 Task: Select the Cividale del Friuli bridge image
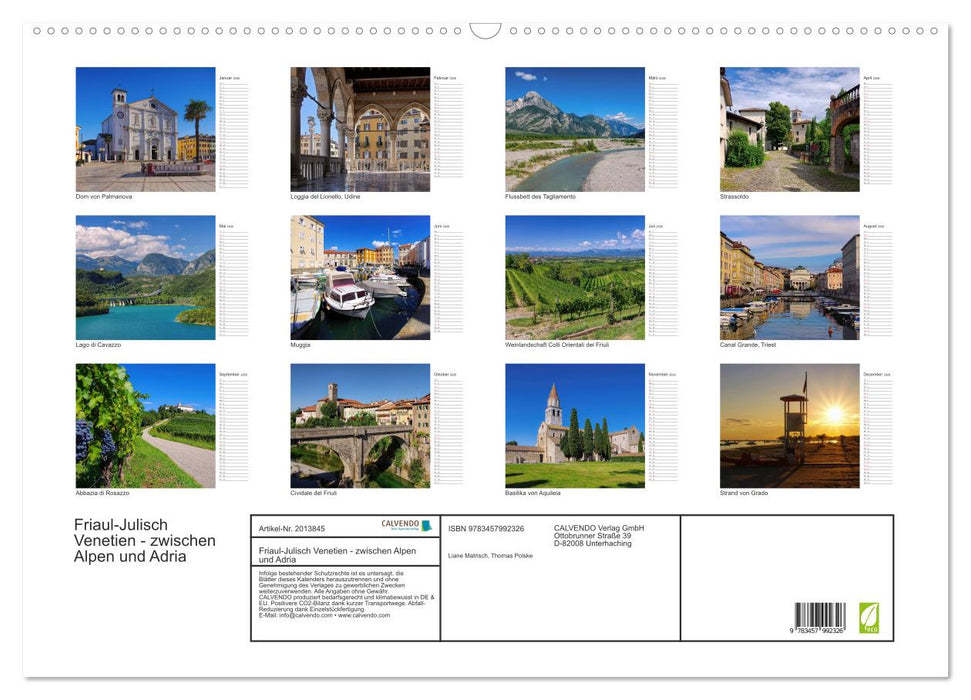[x=360, y=425]
